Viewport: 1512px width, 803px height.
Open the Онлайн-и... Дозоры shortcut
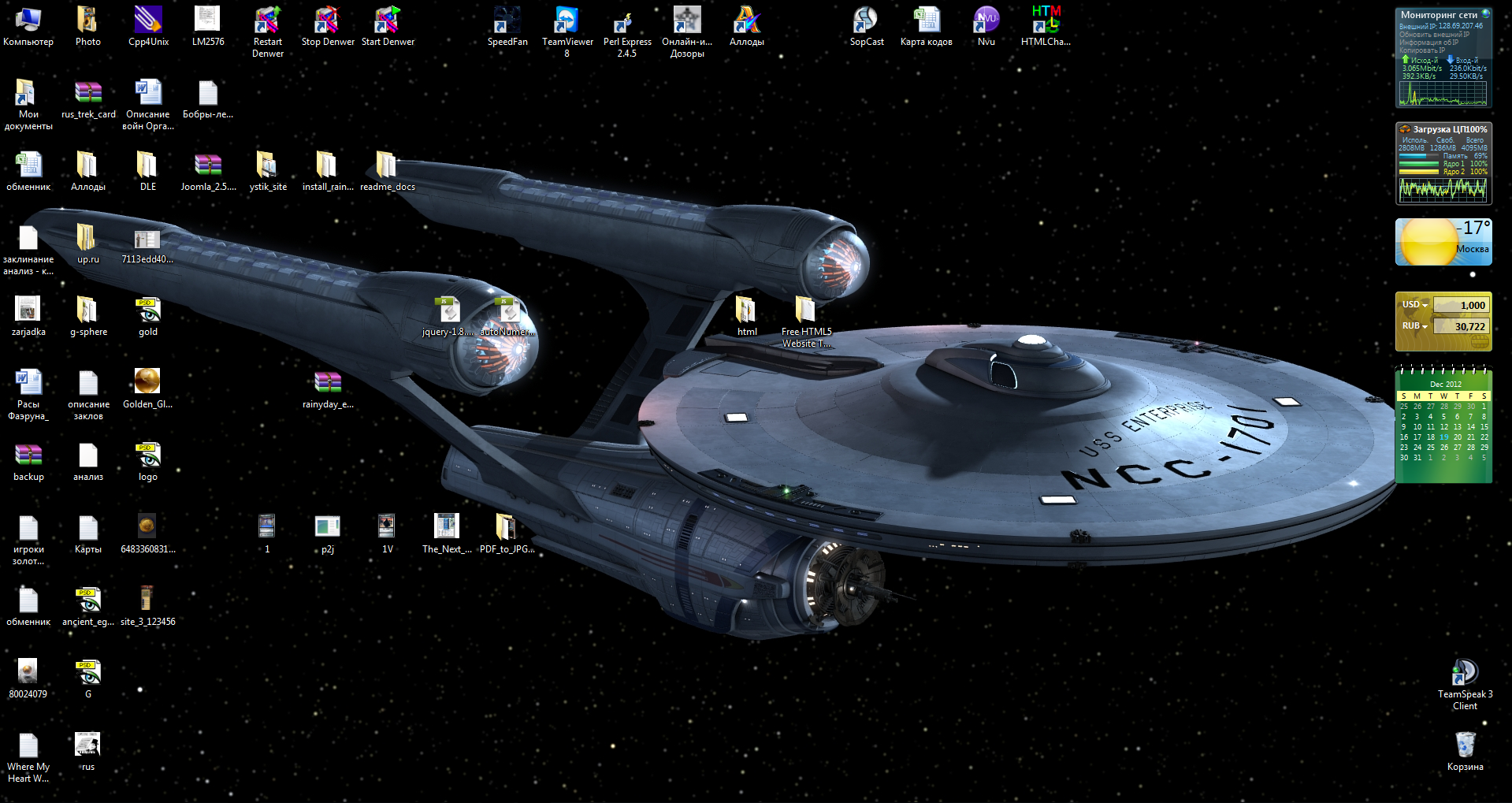tap(687, 32)
